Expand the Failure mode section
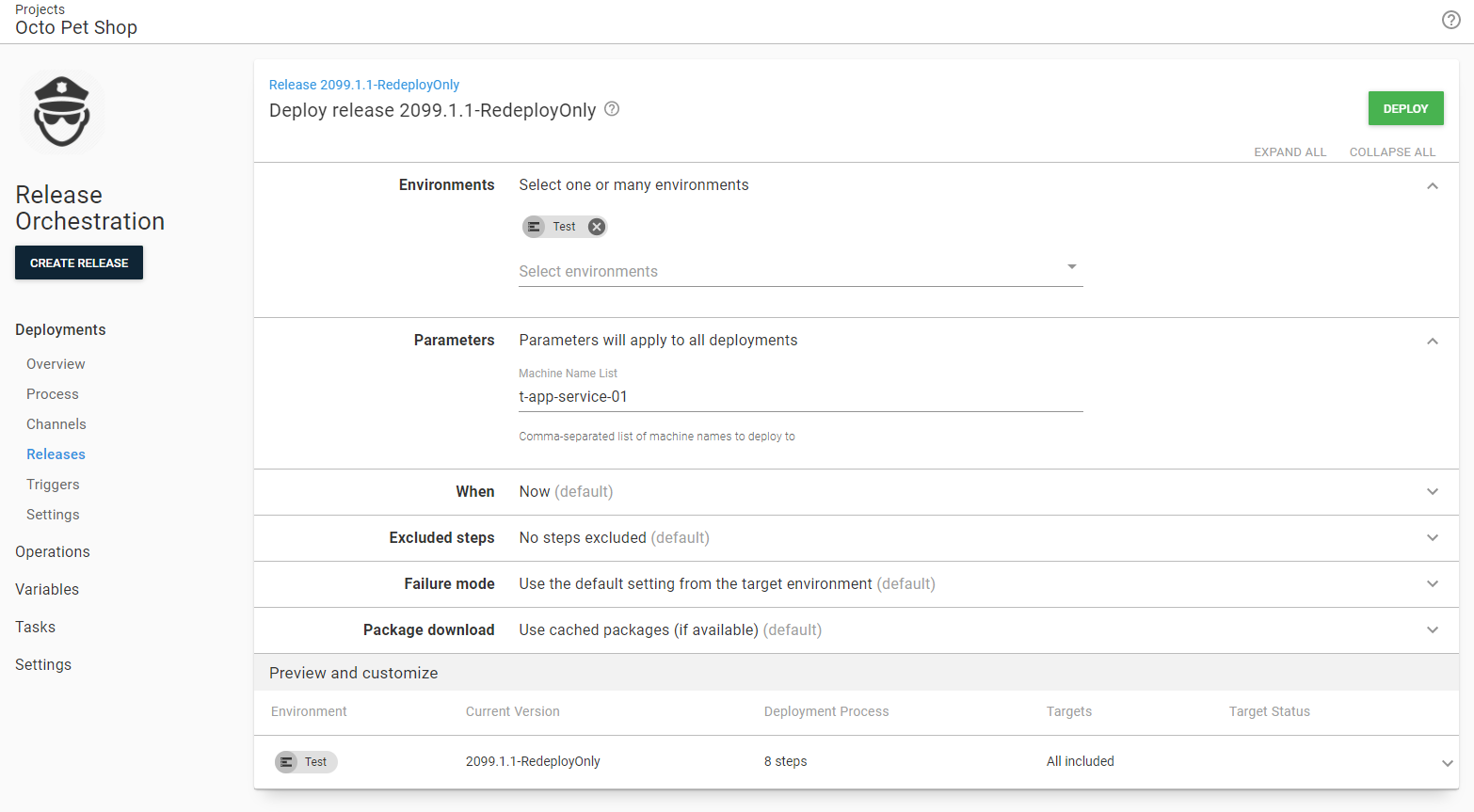 click(x=1432, y=584)
